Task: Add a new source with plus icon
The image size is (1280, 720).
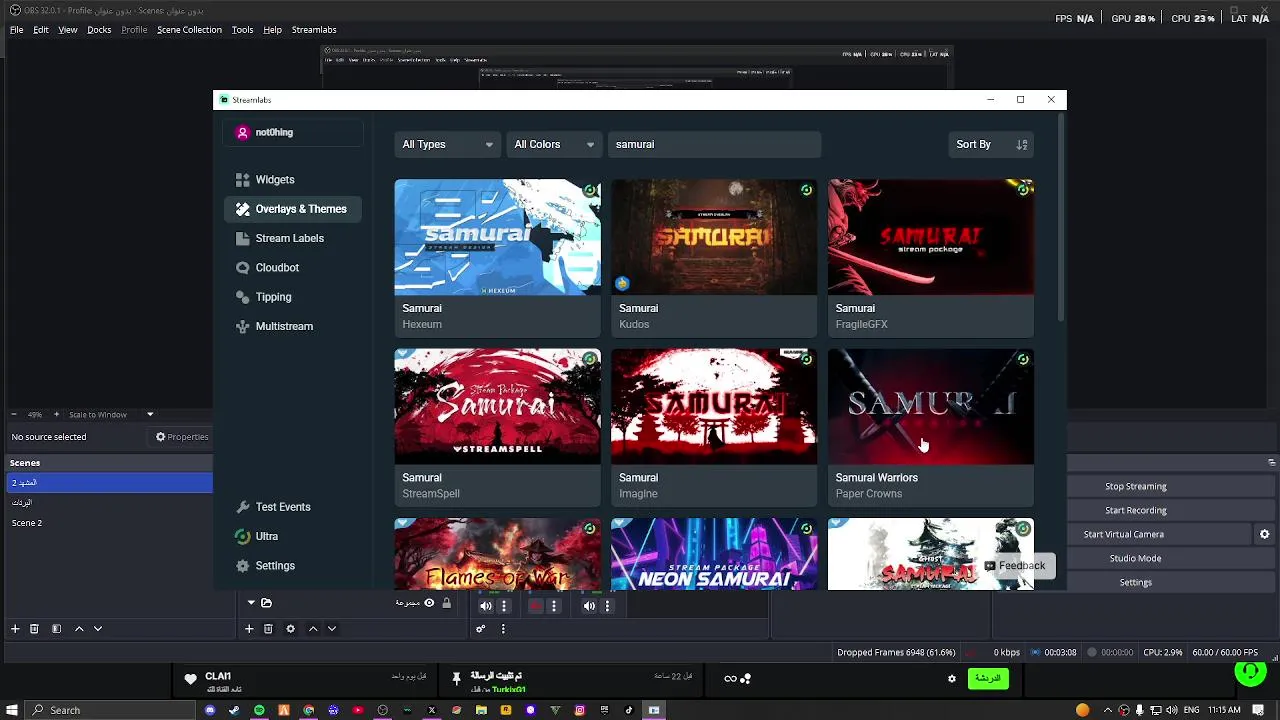Action: (249, 629)
